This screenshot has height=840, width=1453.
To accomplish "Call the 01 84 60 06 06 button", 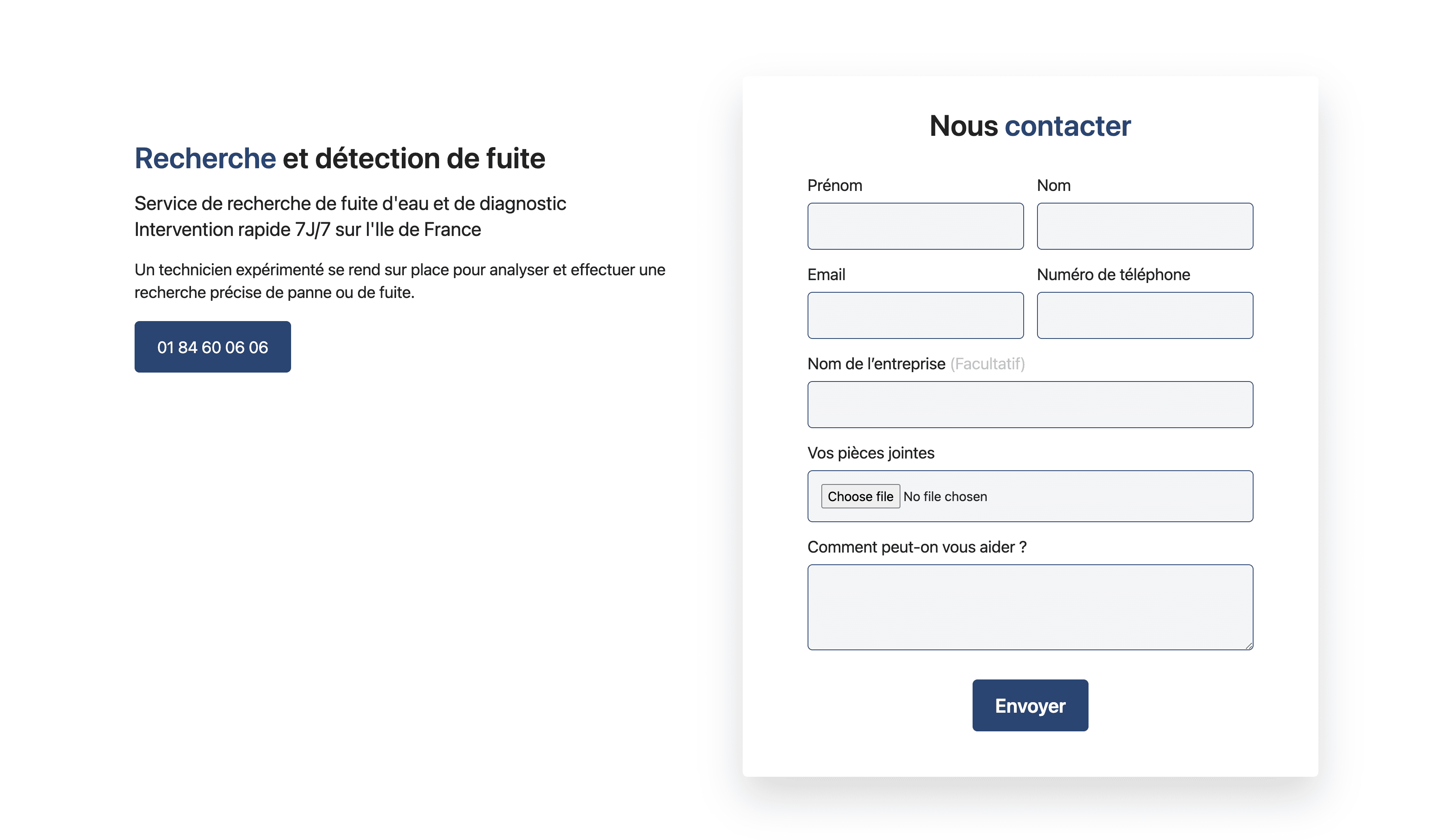I will 213,347.
